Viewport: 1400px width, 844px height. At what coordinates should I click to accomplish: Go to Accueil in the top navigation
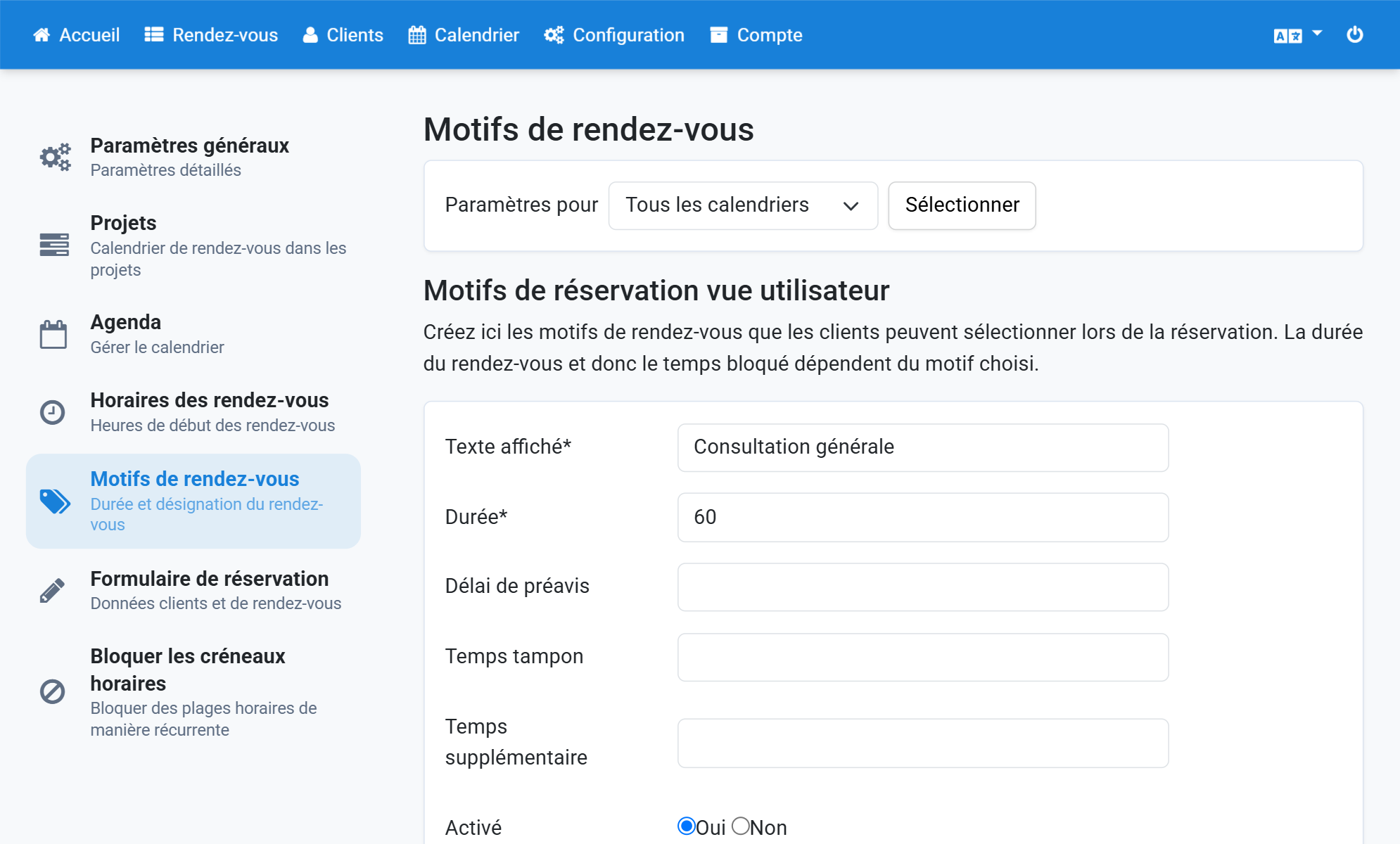click(x=77, y=35)
